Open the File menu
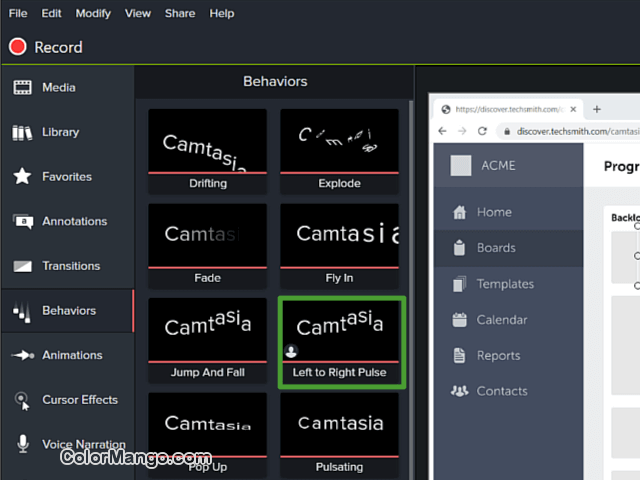 18,13
